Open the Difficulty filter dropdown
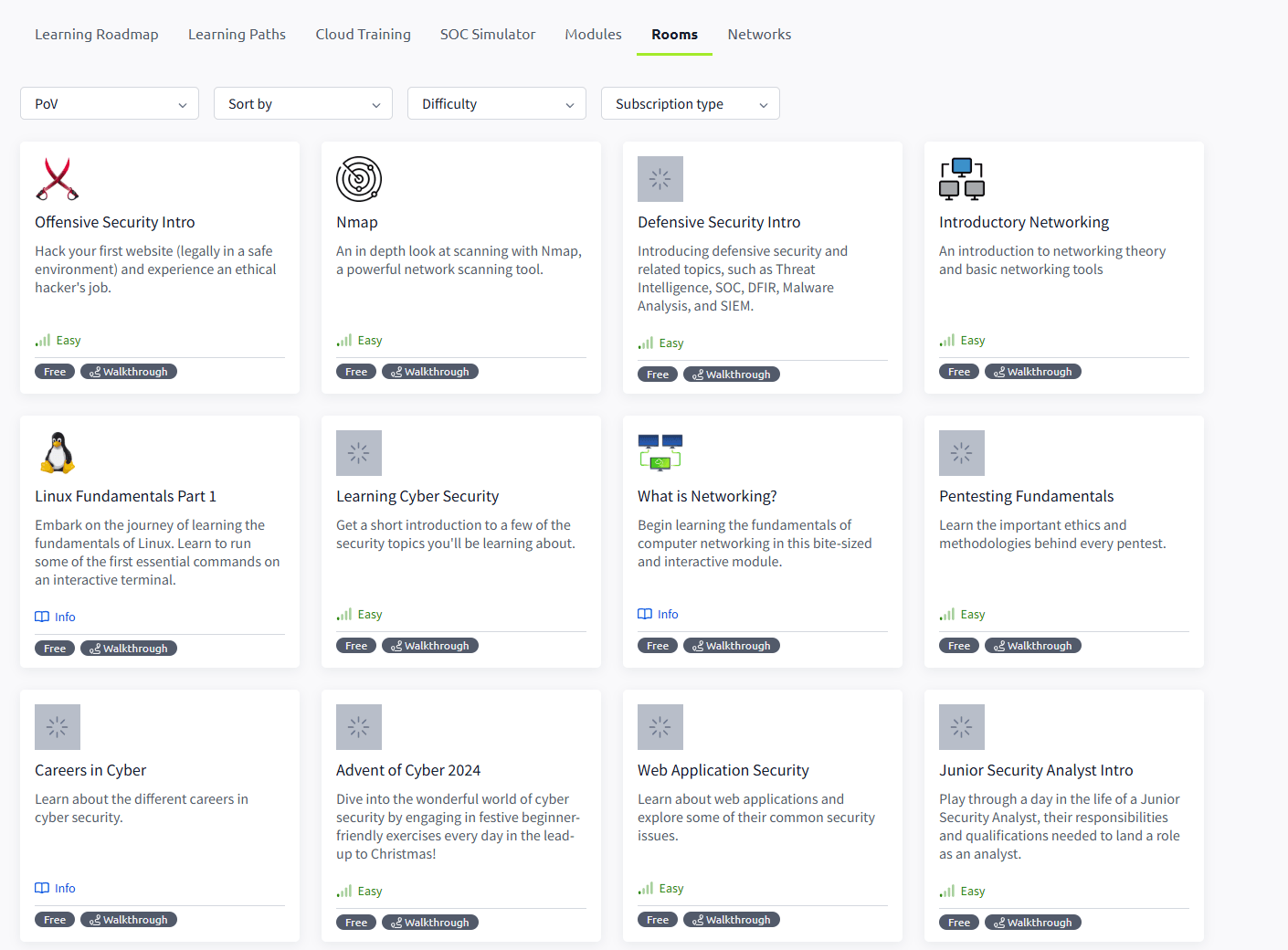Viewport: 1288px width, 950px height. point(497,104)
